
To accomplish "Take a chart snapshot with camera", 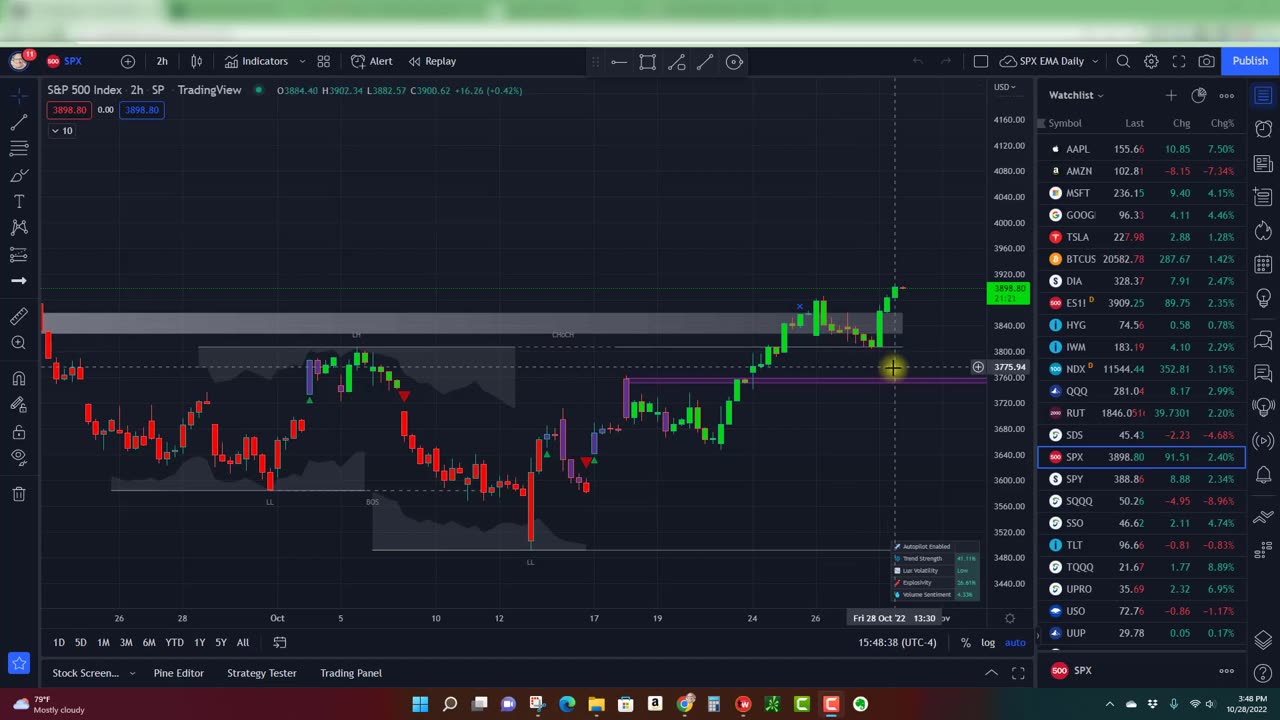I will pos(1207,61).
